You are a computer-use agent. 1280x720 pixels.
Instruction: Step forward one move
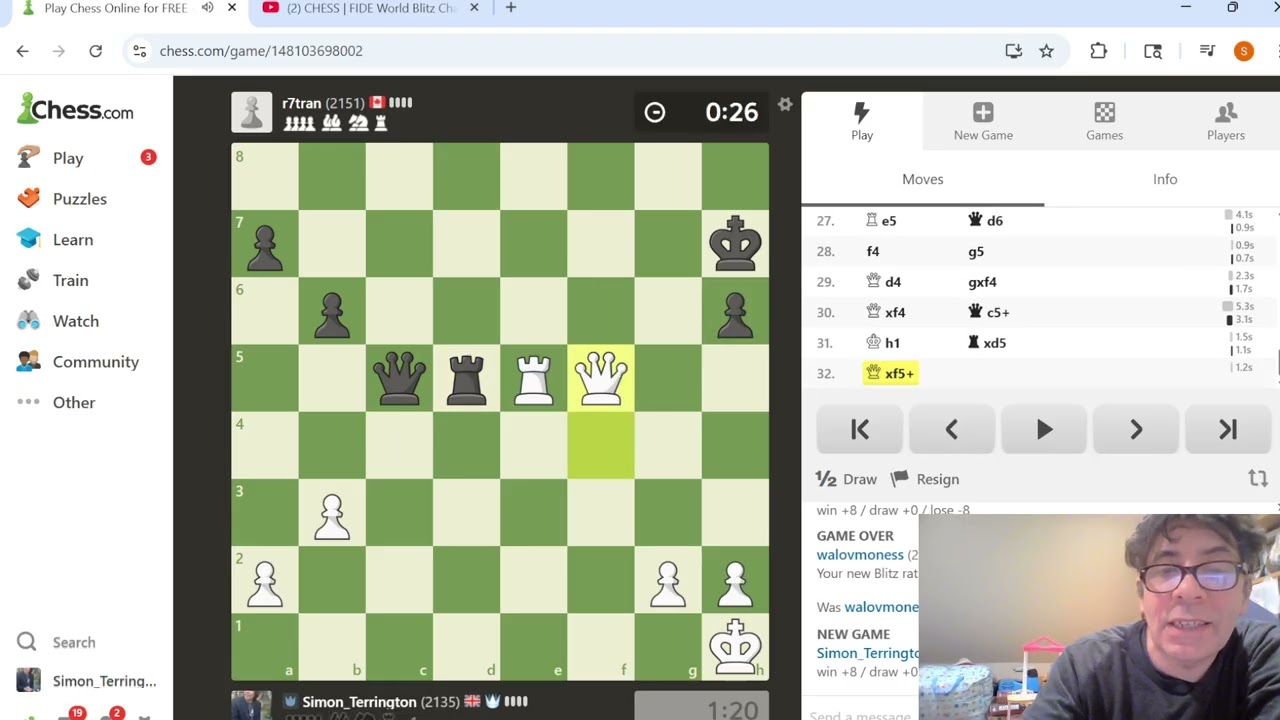click(1136, 429)
